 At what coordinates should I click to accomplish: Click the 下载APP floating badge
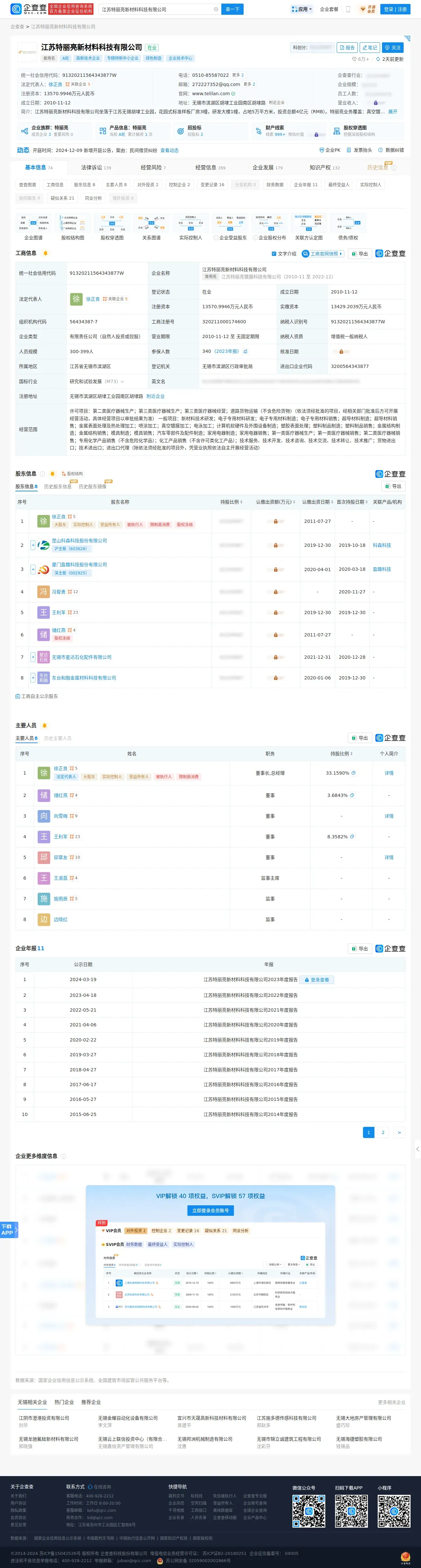9,1230
